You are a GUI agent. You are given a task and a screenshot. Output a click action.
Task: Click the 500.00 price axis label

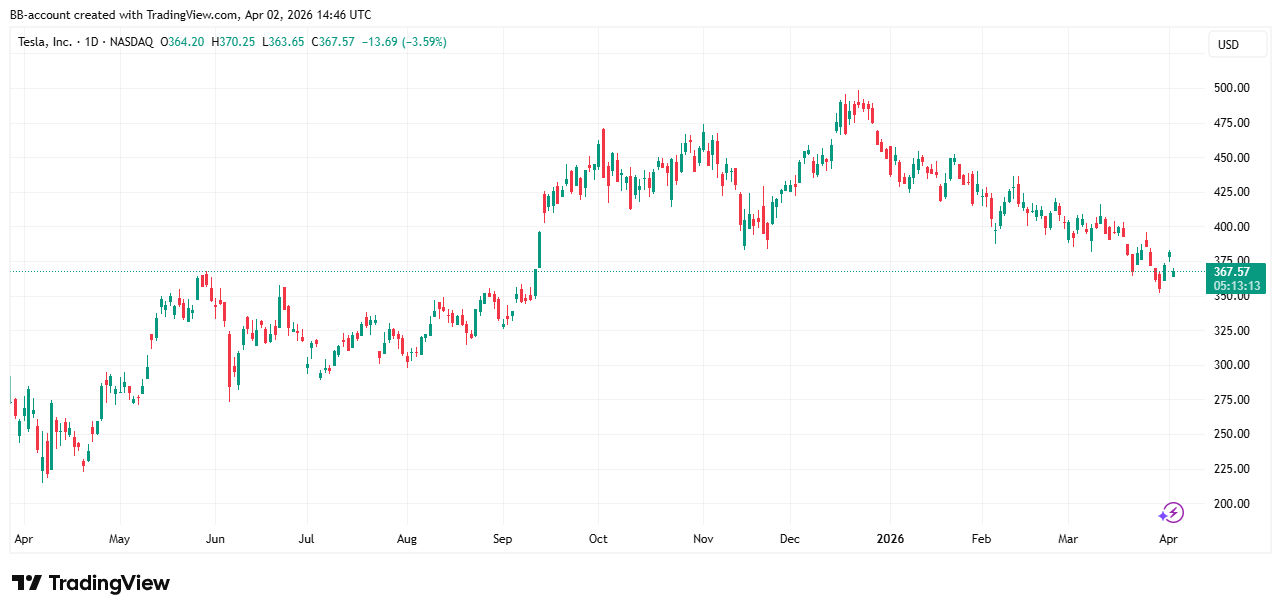[x=1231, y=88]
